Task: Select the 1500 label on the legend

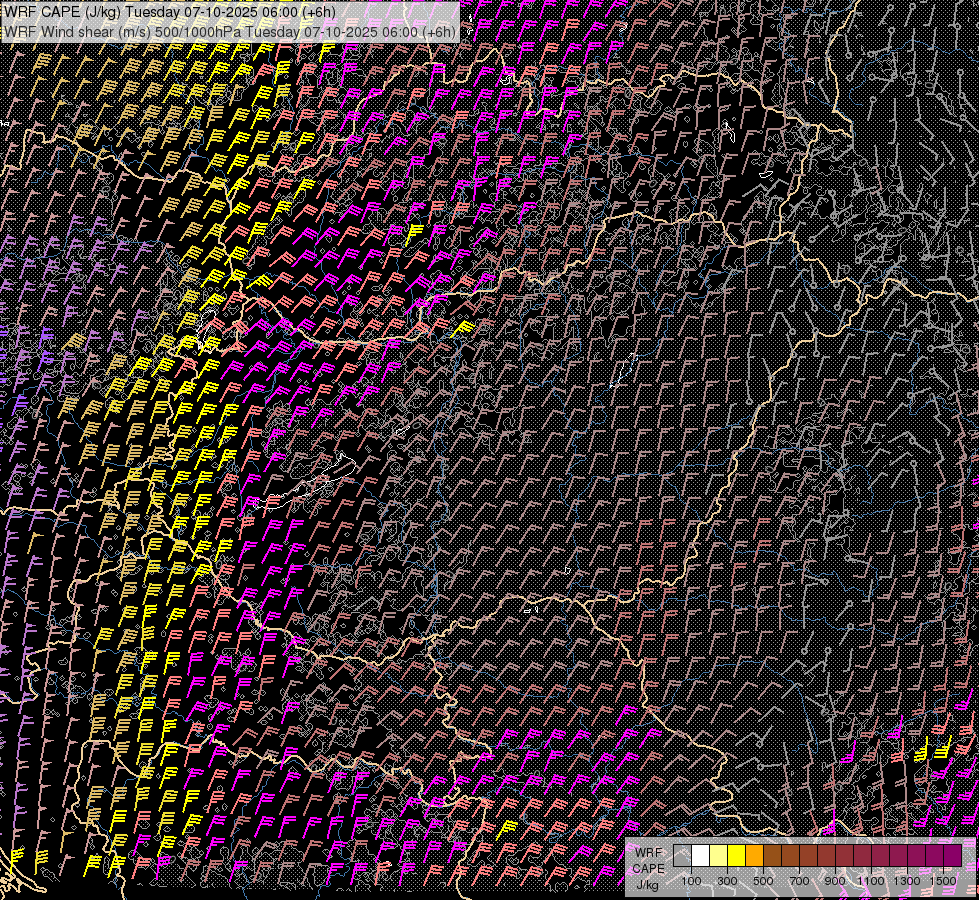Action: point(943,880)
